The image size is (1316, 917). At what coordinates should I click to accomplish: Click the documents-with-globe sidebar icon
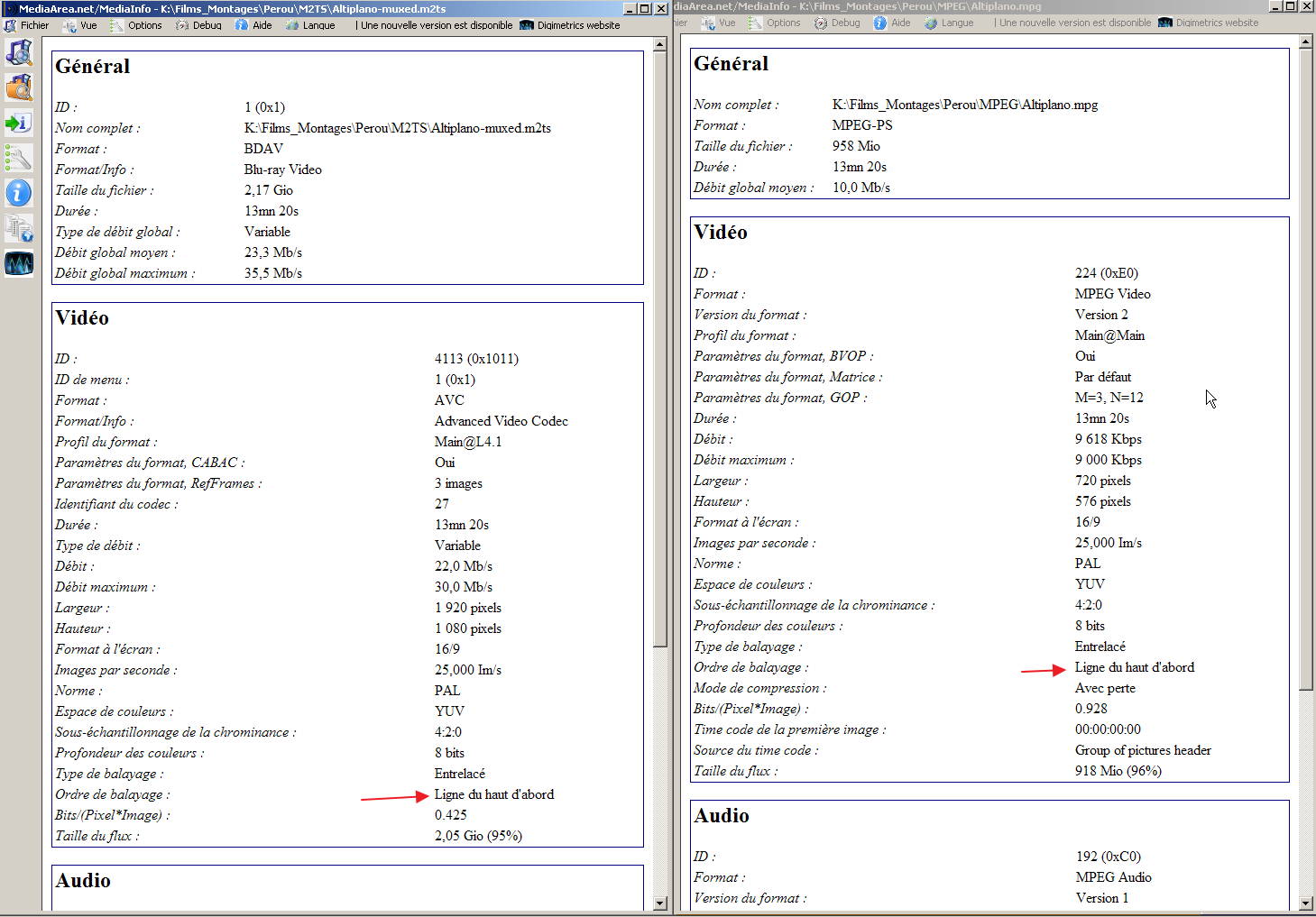(x=19, y=228)
